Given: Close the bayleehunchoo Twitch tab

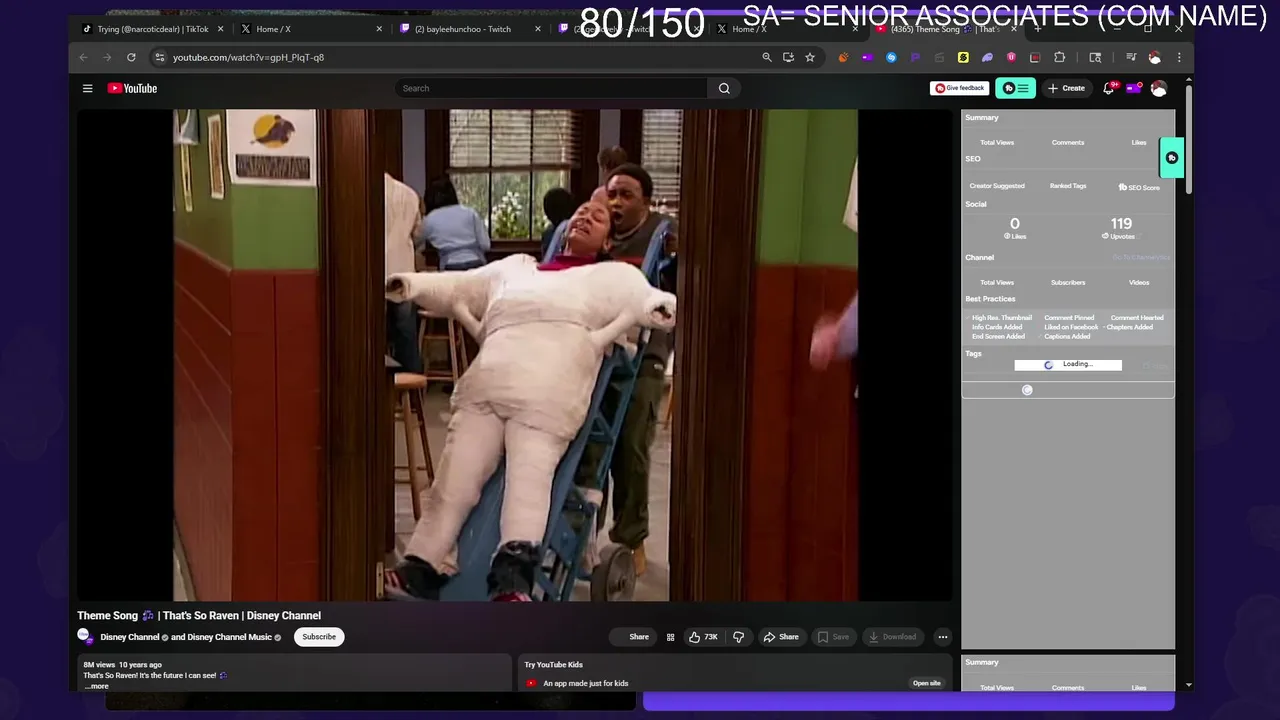Looking at the screenshot, I should (537, 29).
